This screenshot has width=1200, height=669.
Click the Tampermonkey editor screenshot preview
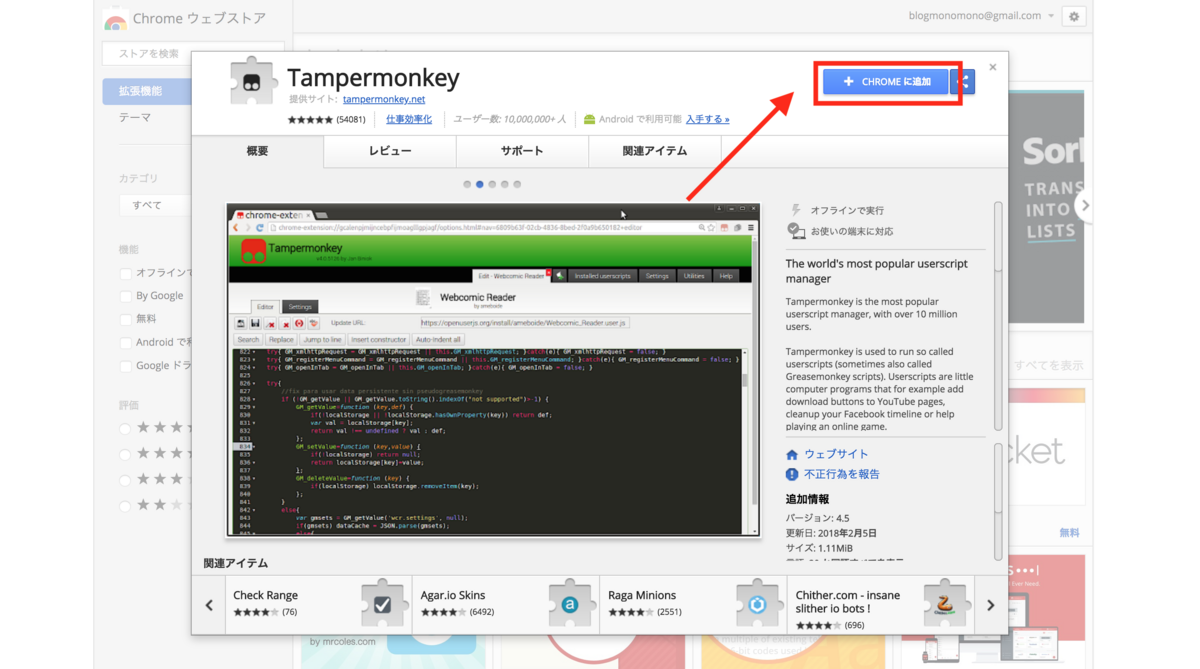[x=493, y=369]
